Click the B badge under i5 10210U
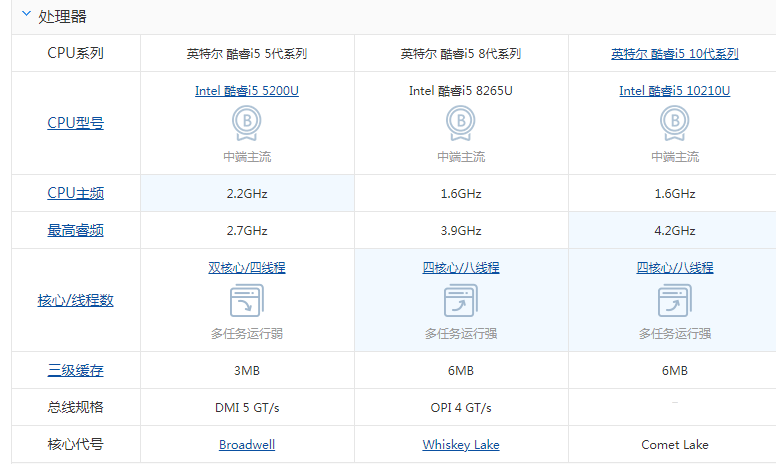 [675, 124]
